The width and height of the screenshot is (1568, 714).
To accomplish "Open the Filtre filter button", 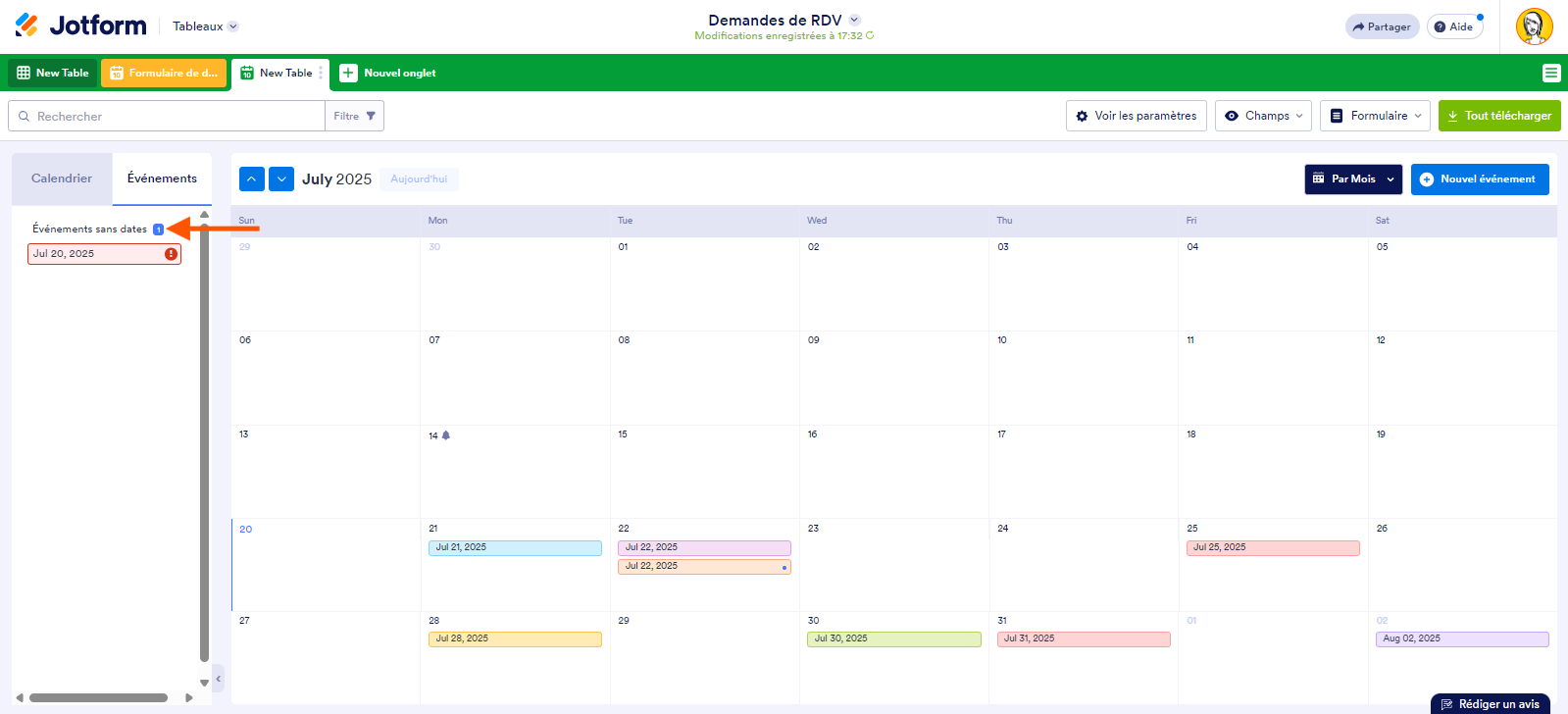I will click(354, 116).
